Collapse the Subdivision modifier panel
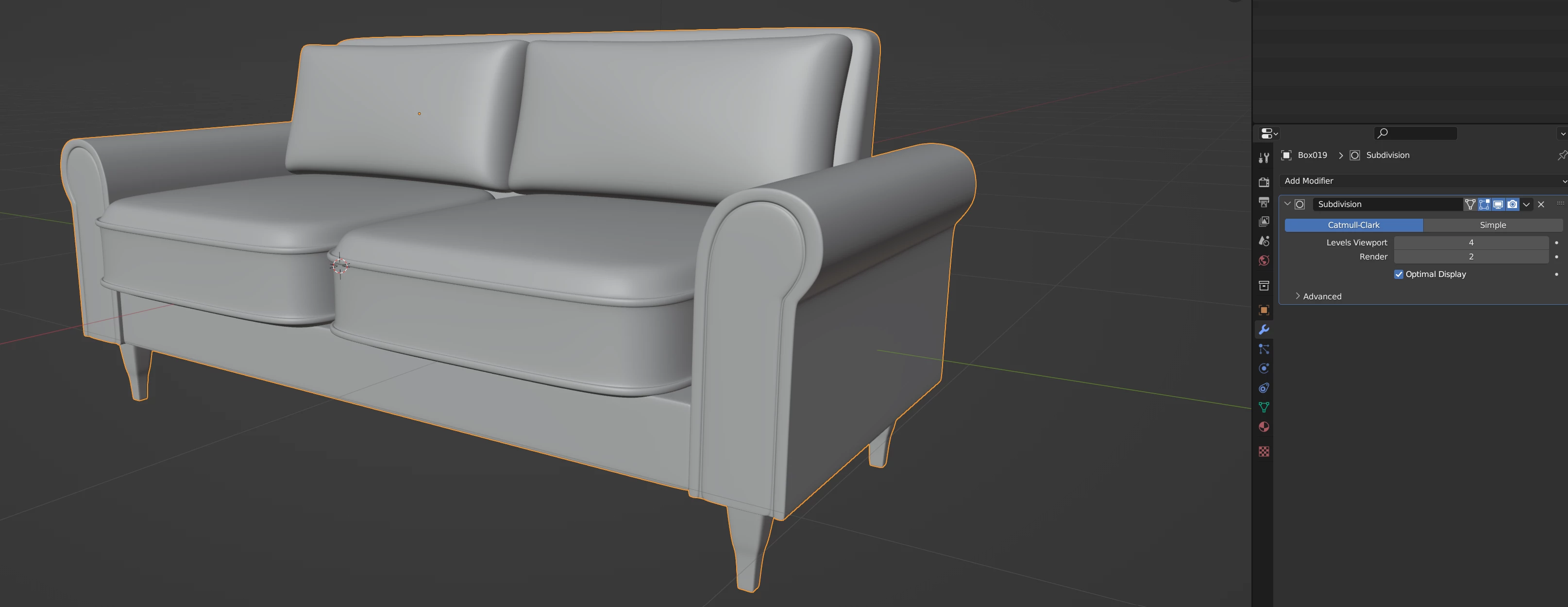This screenshot has width=1568, height=607. click(x=1287, y=204)
